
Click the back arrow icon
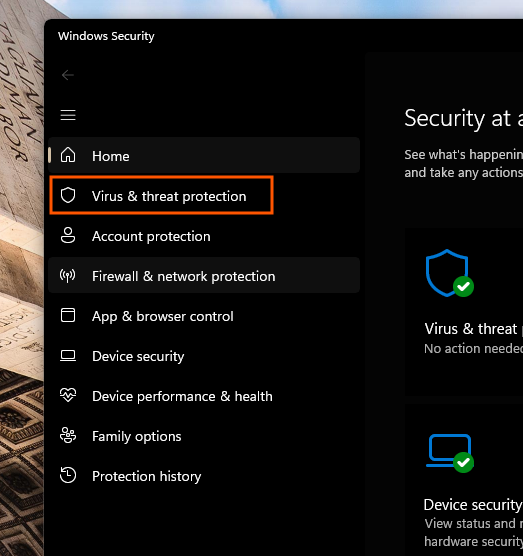click(x=67, y=75)
